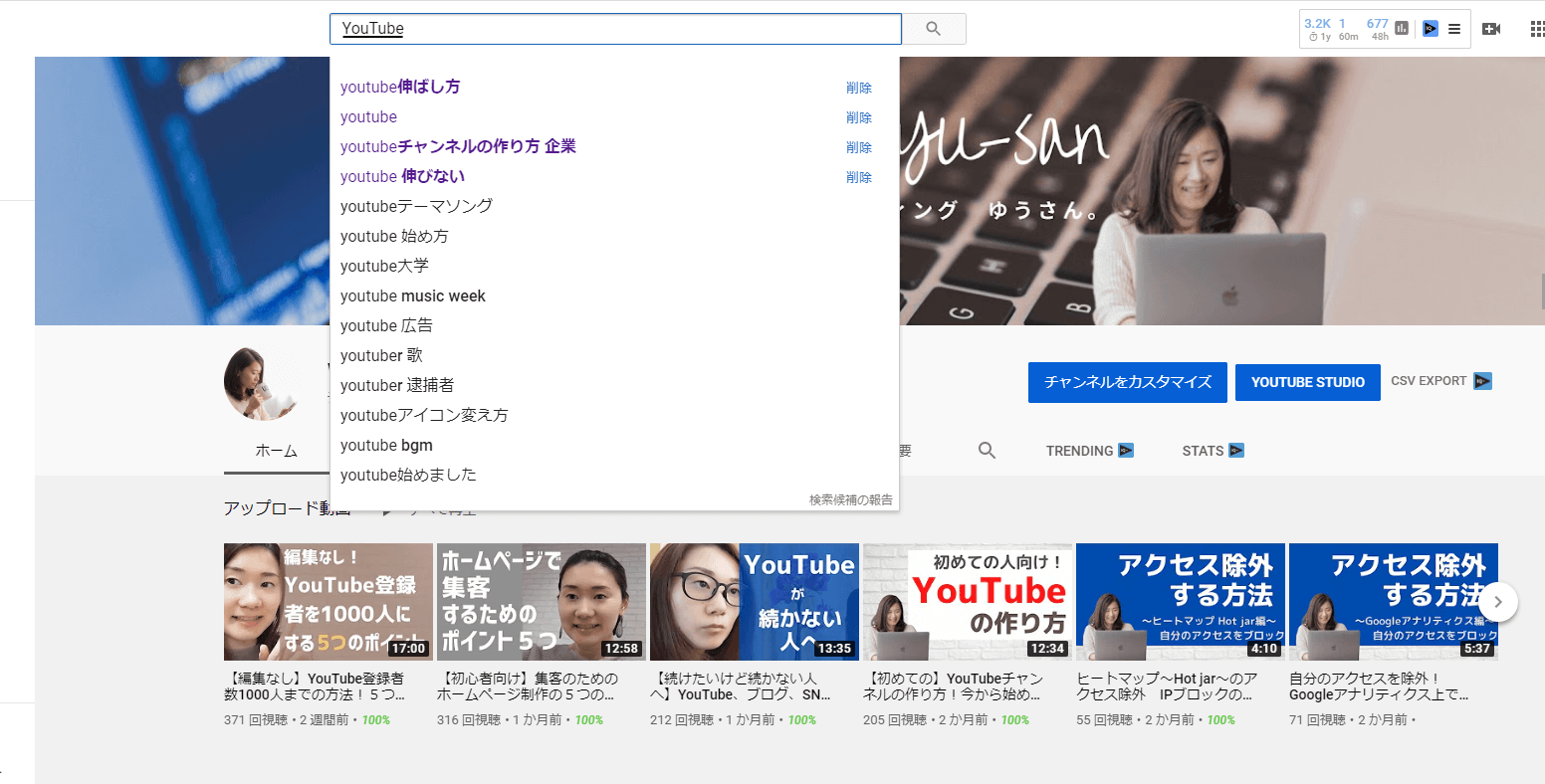Screen dimensions: 1545x784
Task: Open the 5:37 'アクセス除外する方法' thumbnail
Action: pyautogui.click(x=1394, y=602)
